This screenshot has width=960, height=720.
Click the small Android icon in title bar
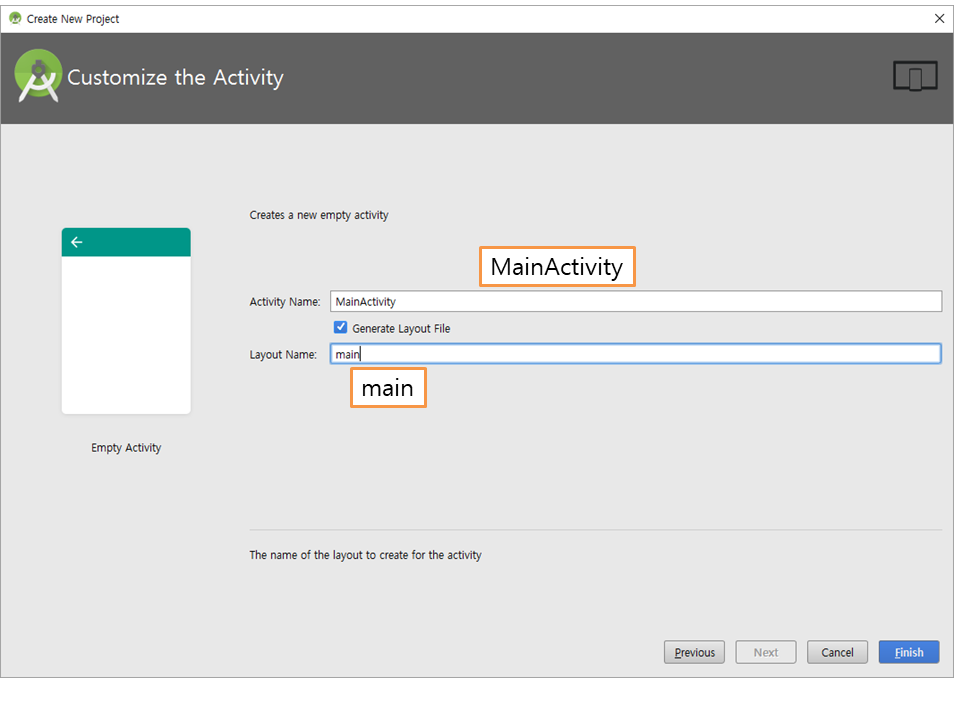pyautogui.click(x=15, y=18)
